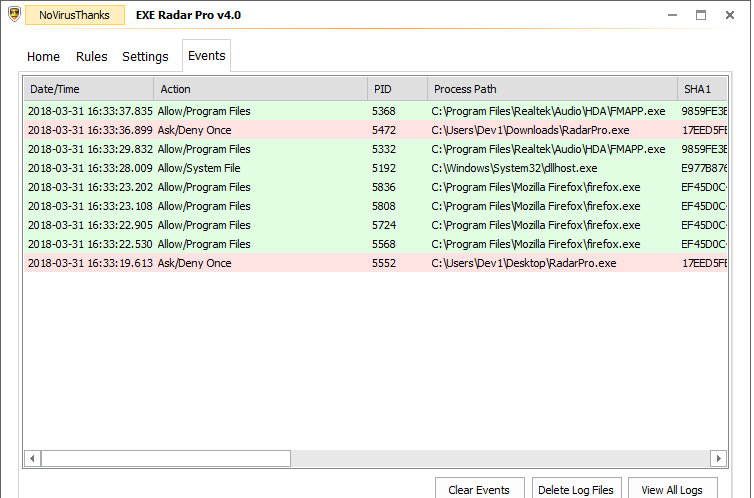Select the event at 16:33:29.832
Image resolution: width=754 pixels, height=498 pixels.
(x=376, y=149)
